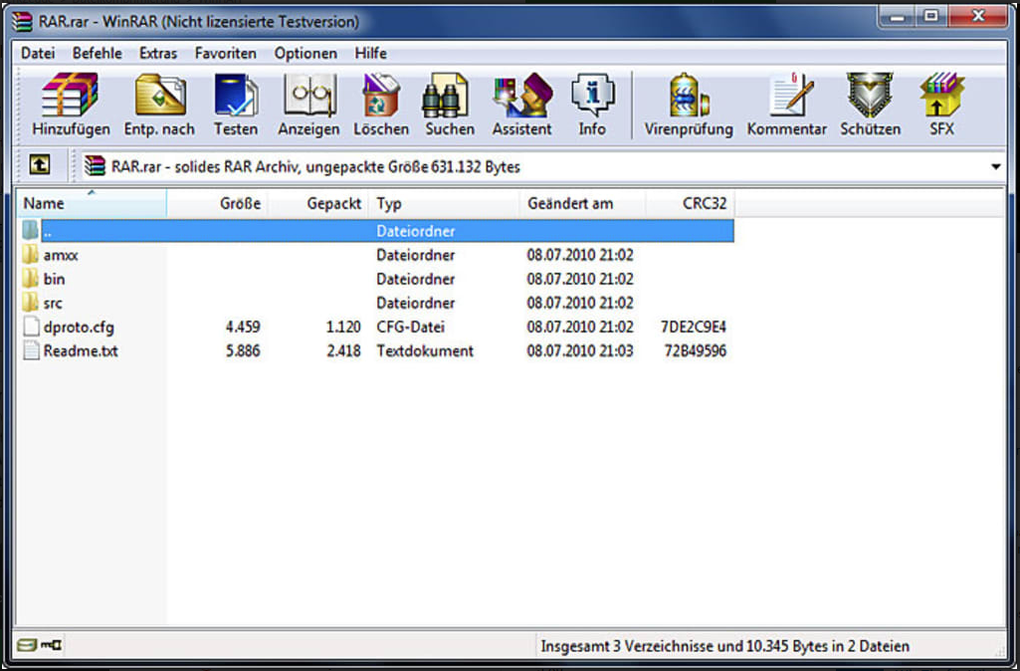Click packed value 2.418
Viewport: 1020px width, 671px height.
343,351
